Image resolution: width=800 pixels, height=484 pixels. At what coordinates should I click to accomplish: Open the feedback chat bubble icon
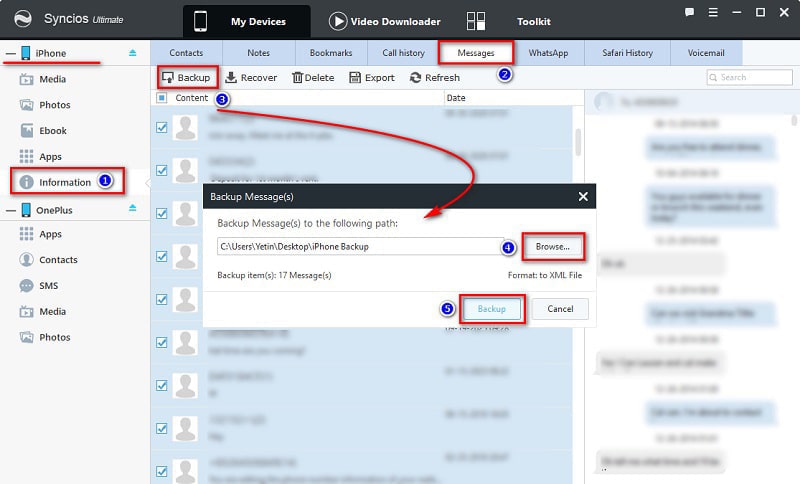[x=689, y=12]
